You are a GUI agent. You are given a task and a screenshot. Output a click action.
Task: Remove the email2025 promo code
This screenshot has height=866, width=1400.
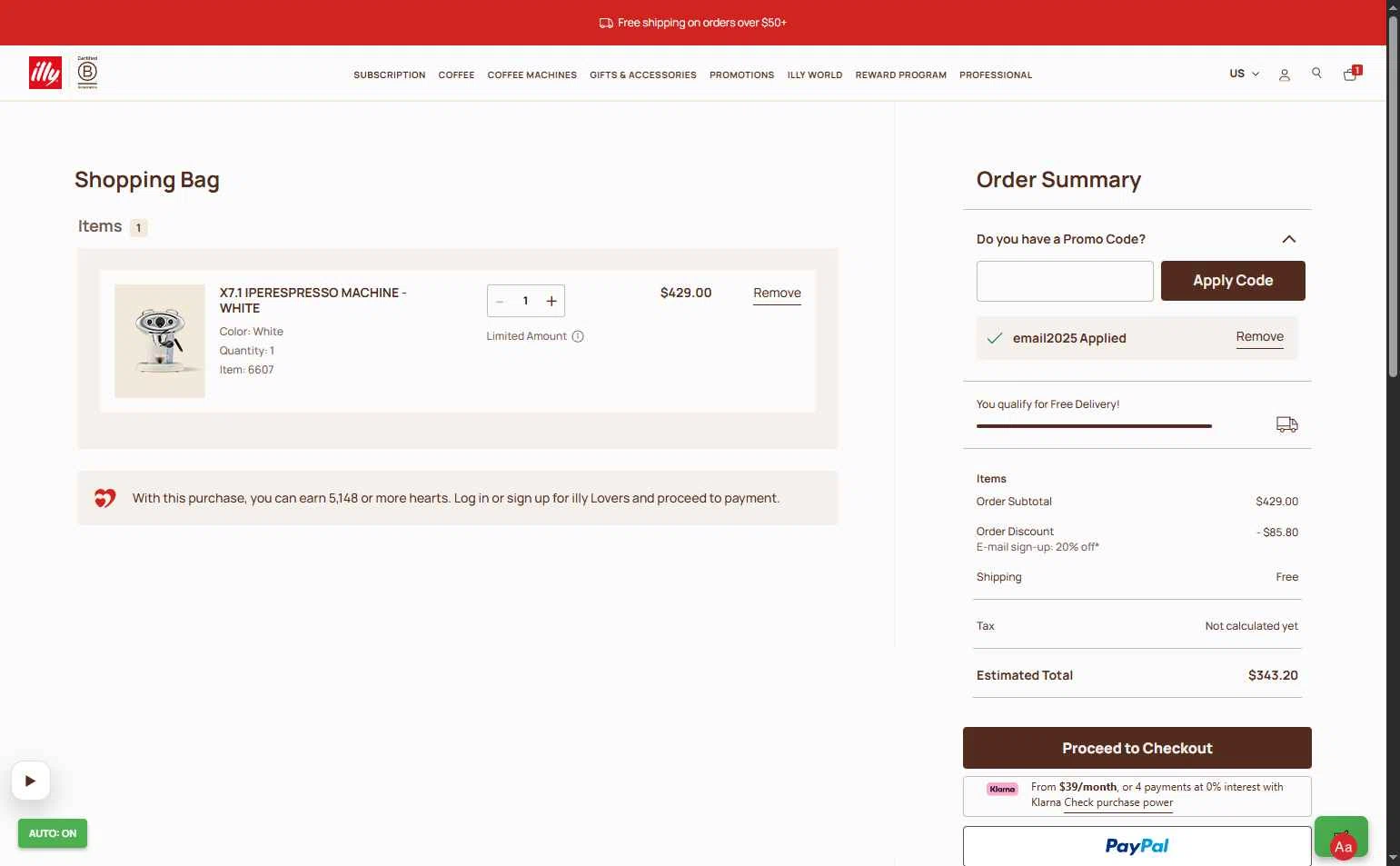click(x=1260, y=337)
